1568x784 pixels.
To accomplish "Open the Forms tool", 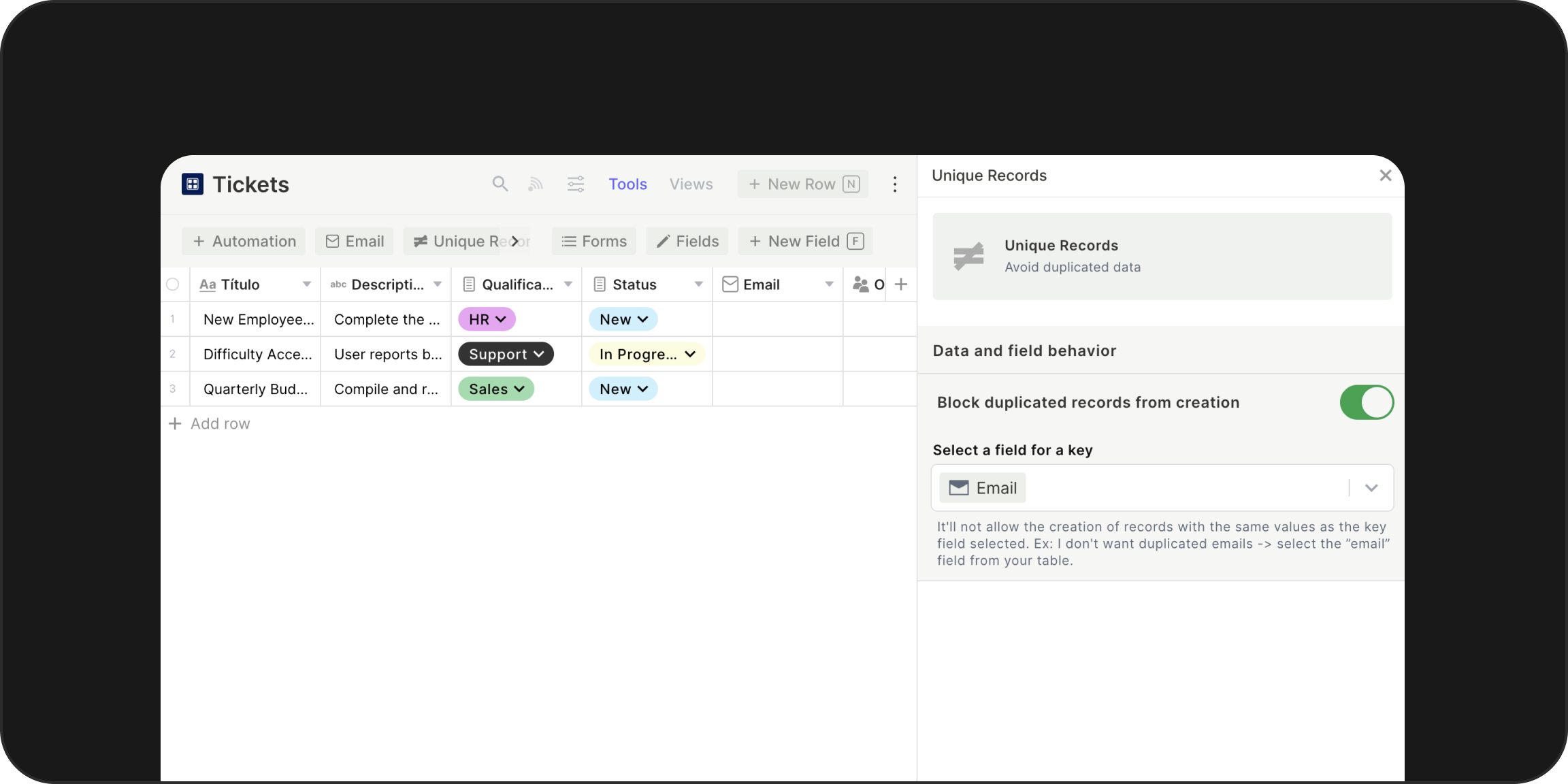I will 593,241.
